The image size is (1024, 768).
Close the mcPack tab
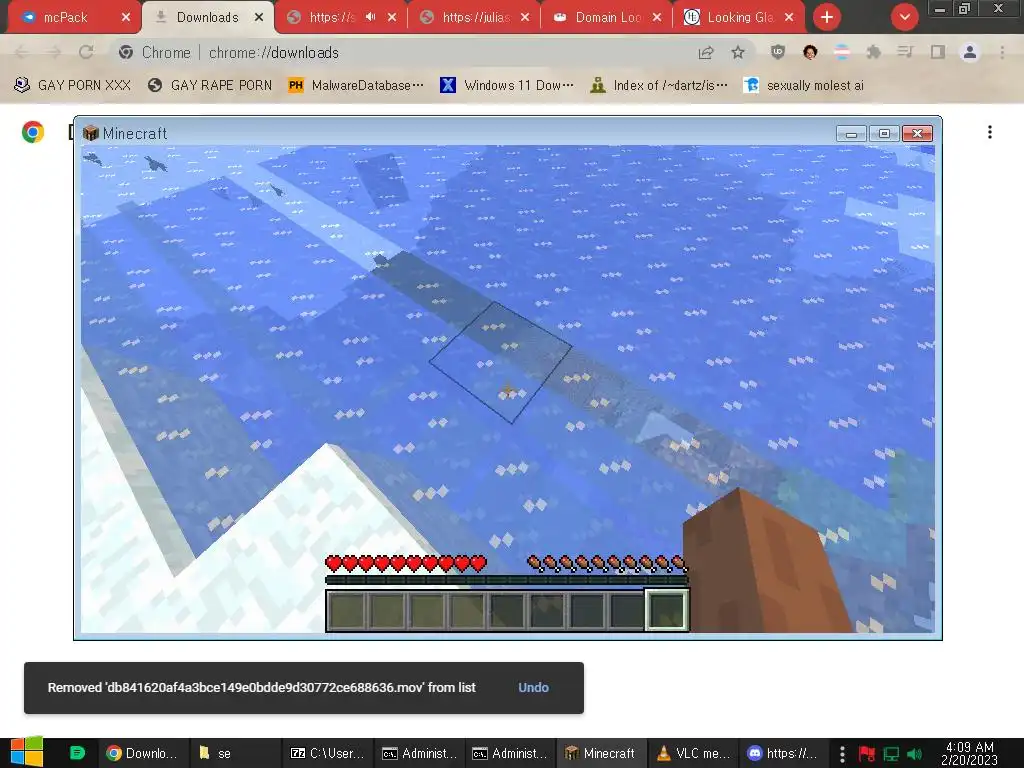tap(126, 18)
